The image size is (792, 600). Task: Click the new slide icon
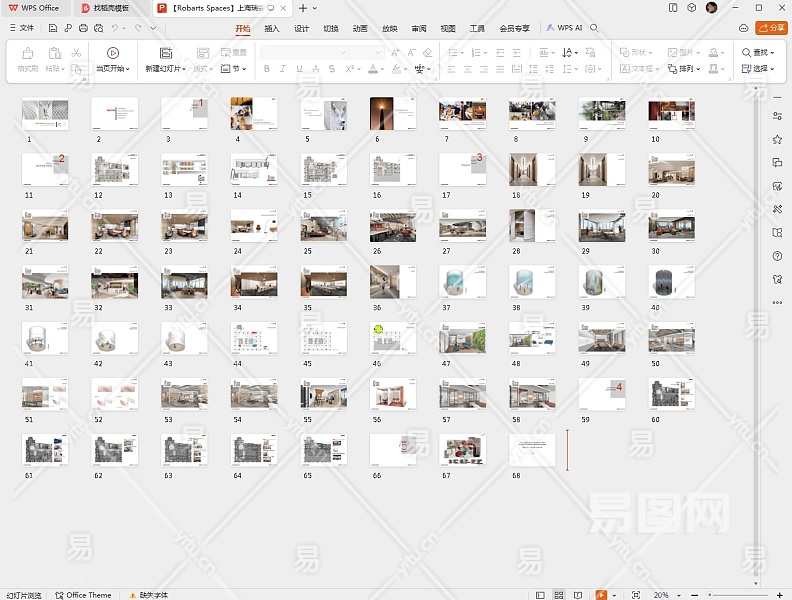coord(165,53)
